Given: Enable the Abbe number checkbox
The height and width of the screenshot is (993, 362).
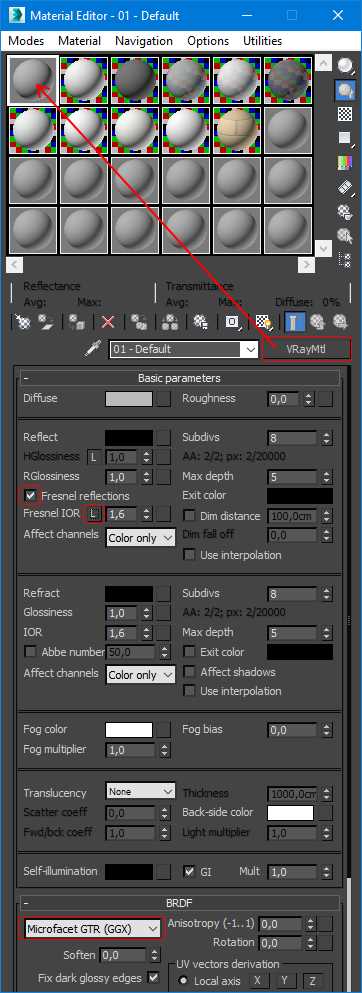Looking at the screenshot, I should pos(30,652).
